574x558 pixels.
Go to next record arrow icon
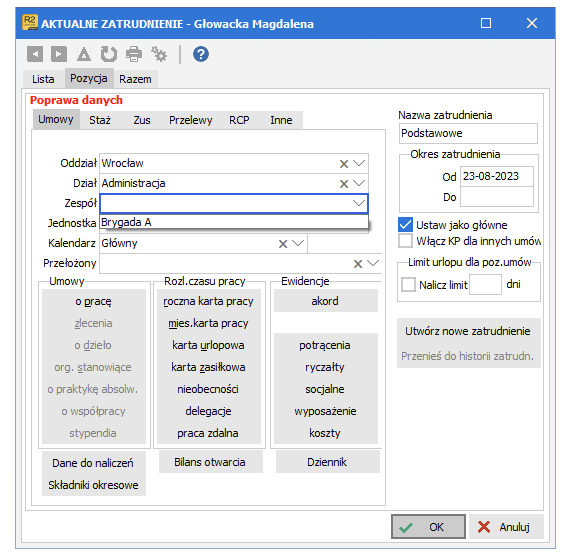[x=59, y=54]
